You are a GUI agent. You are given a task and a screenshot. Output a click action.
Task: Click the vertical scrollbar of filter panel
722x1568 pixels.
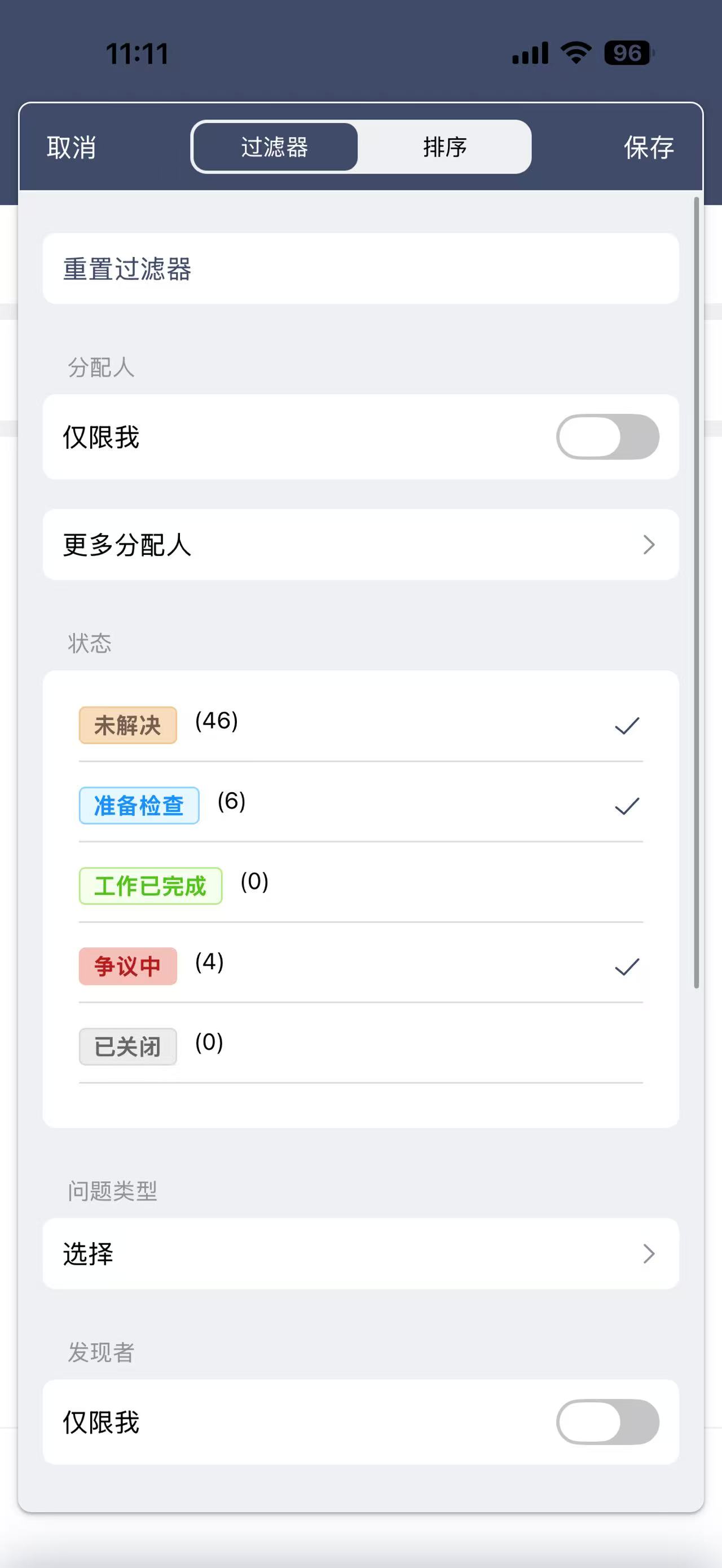tap(697, 591)
